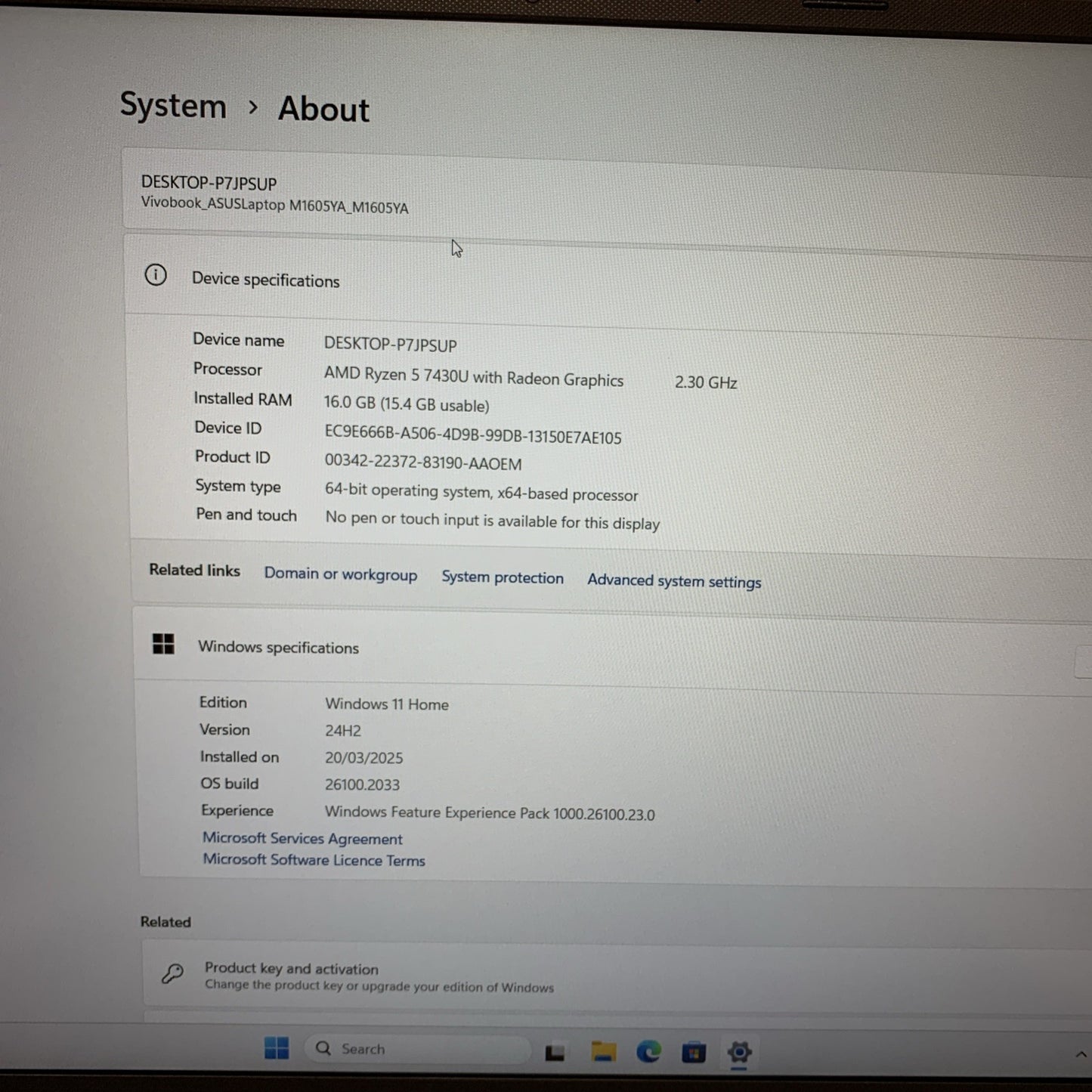Open Microsoft Edge from the taskbar
The image size is (1092, 1092).
648,1052
